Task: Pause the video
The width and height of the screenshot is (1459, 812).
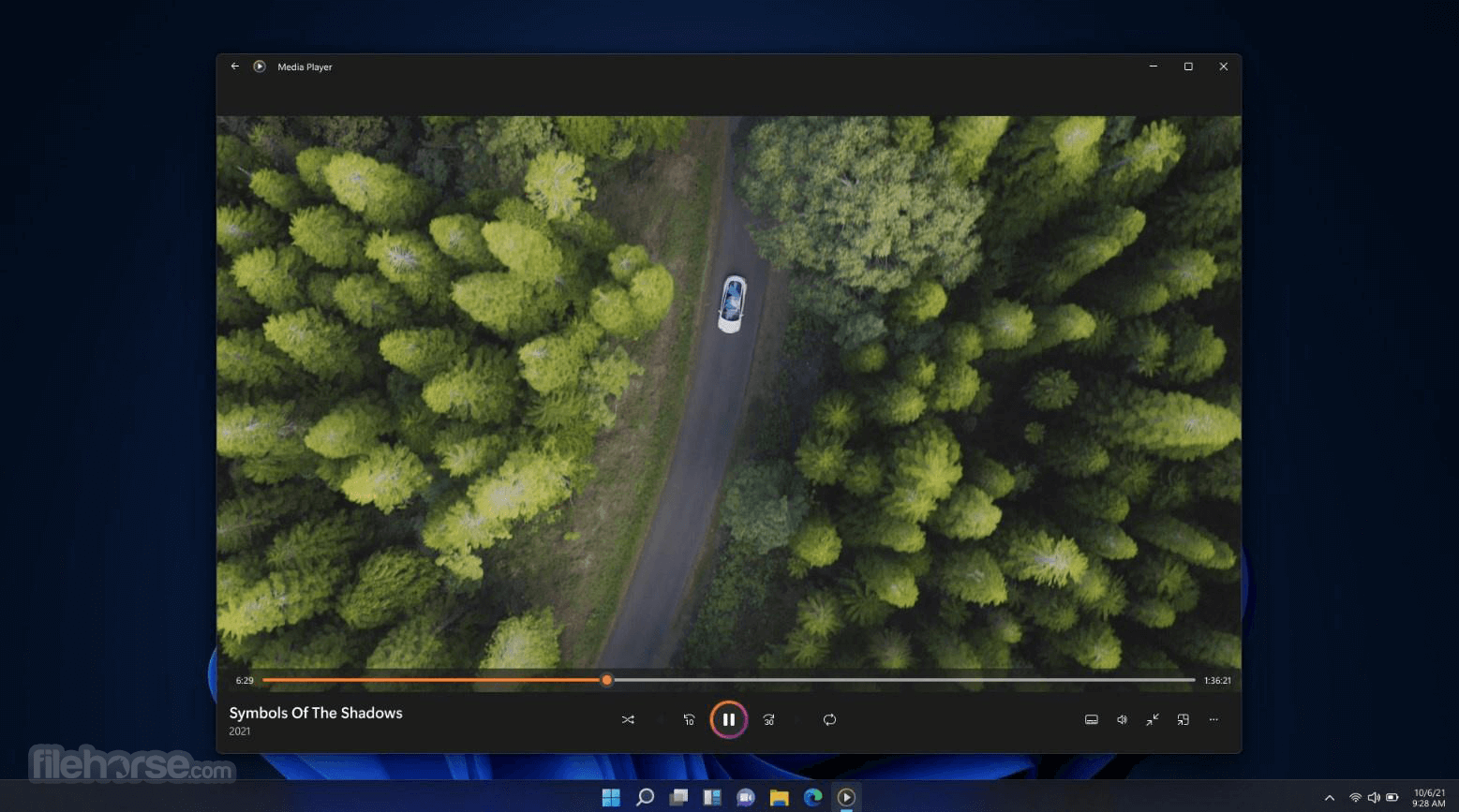Action: 728,719
